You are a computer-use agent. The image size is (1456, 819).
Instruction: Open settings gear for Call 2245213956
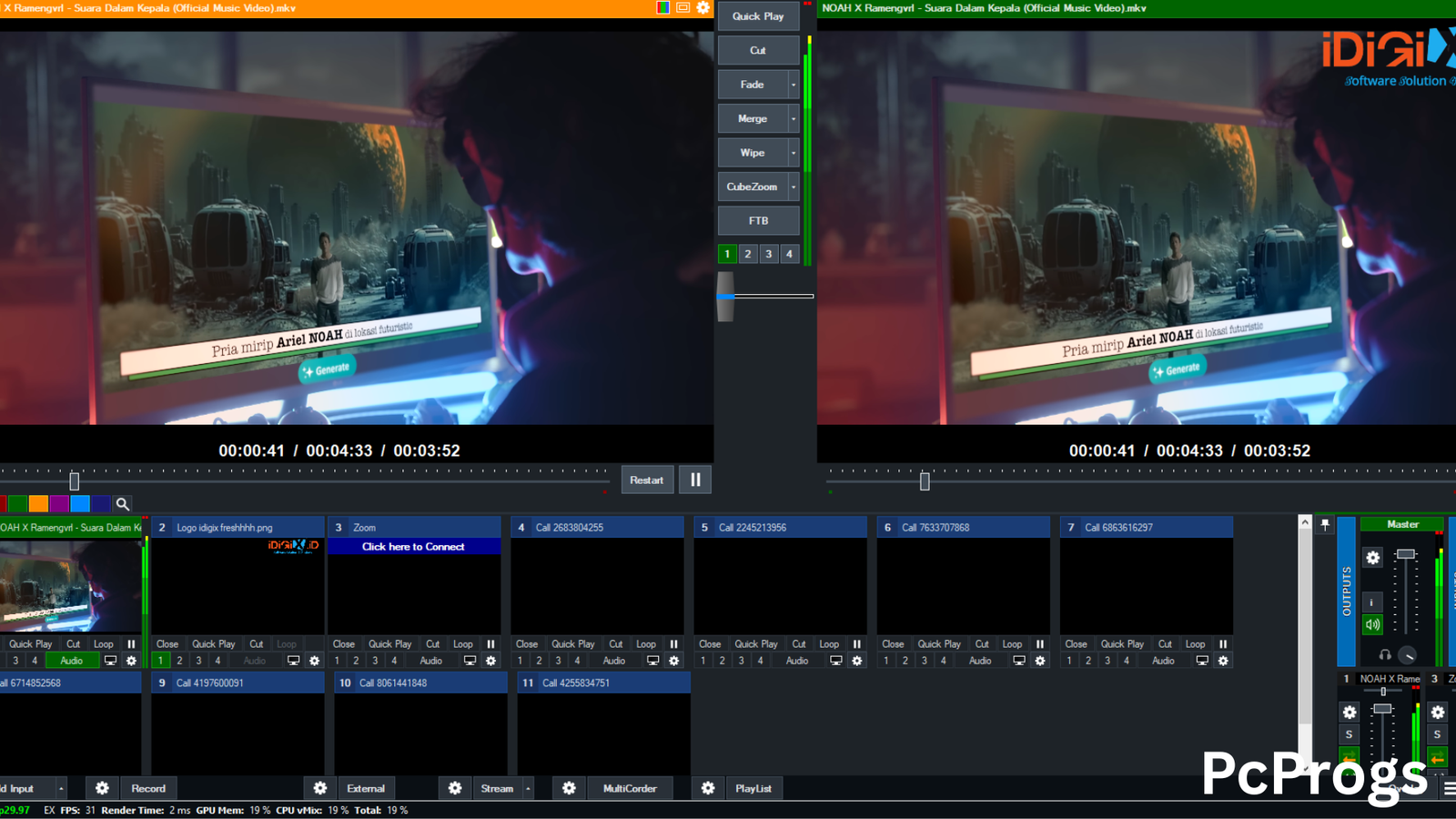856,661
